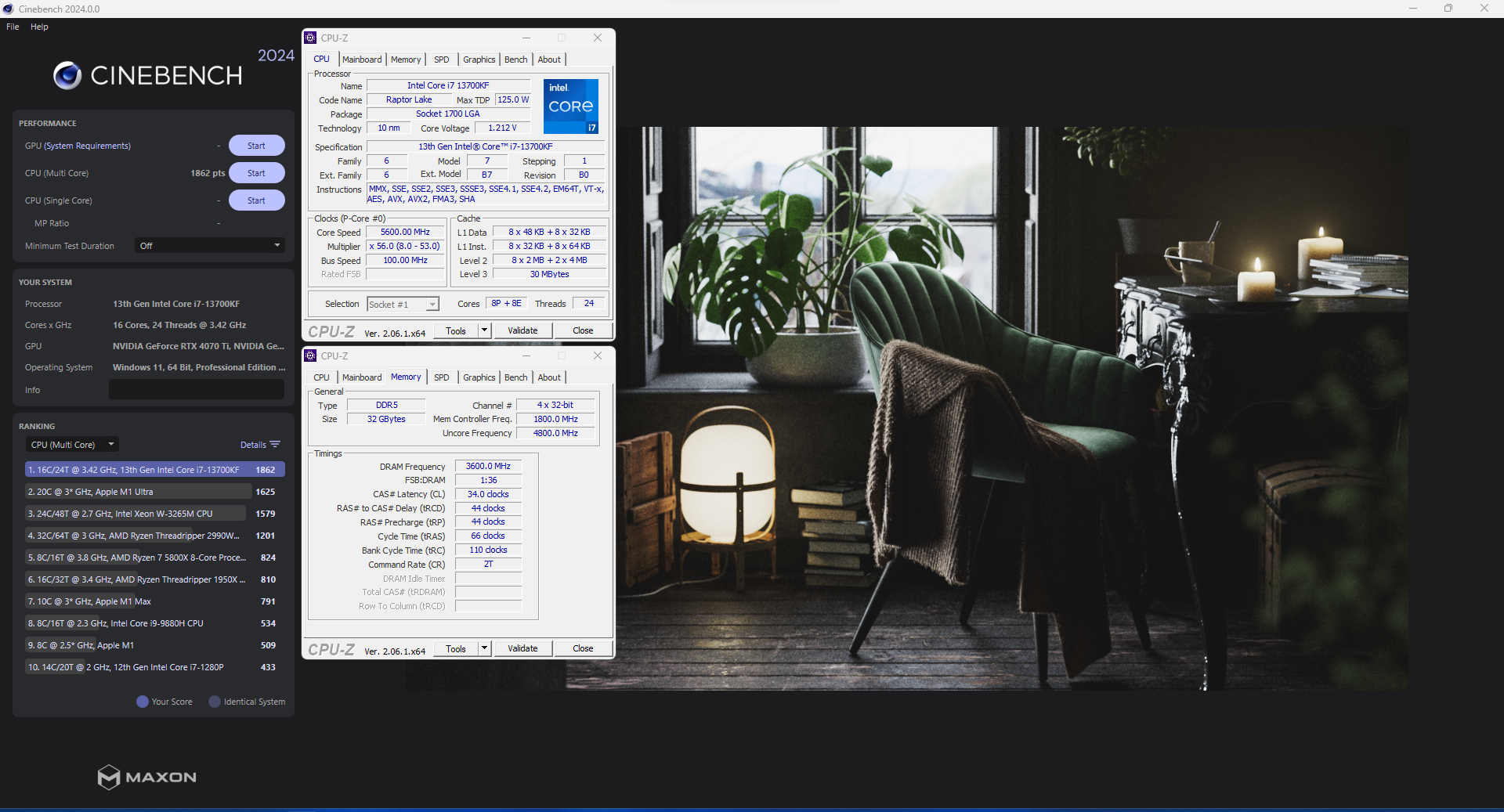This screenshot has width=1504, height=812.
Task: Select ranking row Intel Xeon W-3265M CPU
Action: click(154, 514)
